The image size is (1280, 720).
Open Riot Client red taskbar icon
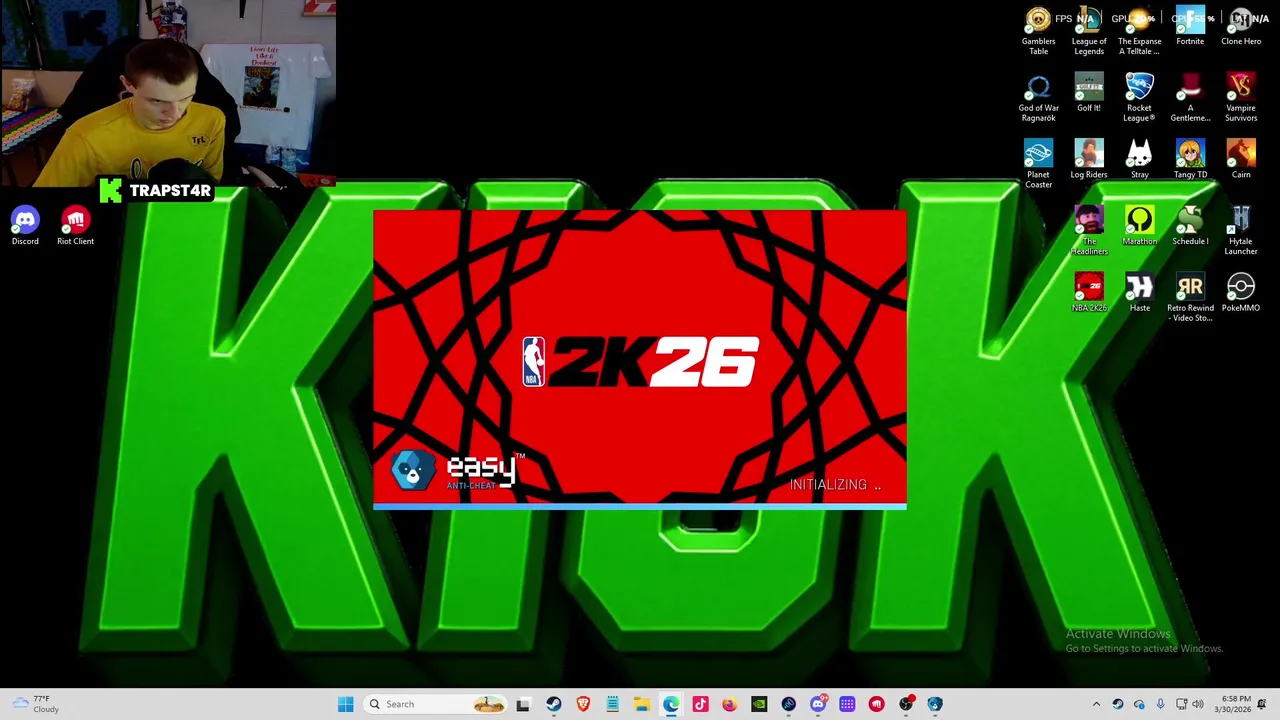tap(877, 704)
